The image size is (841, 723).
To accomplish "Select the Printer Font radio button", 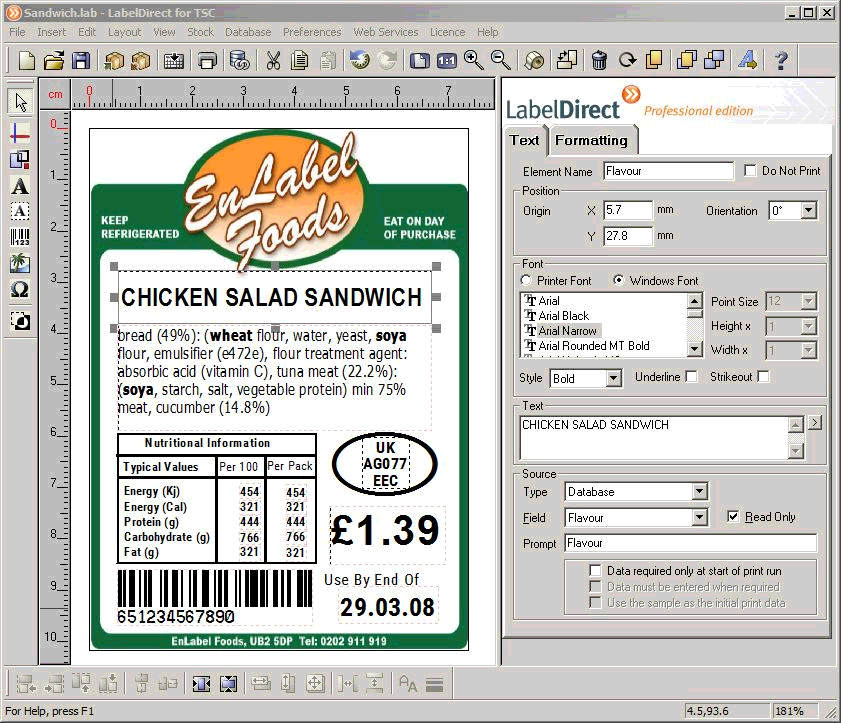I will click(x=526, y=280).
